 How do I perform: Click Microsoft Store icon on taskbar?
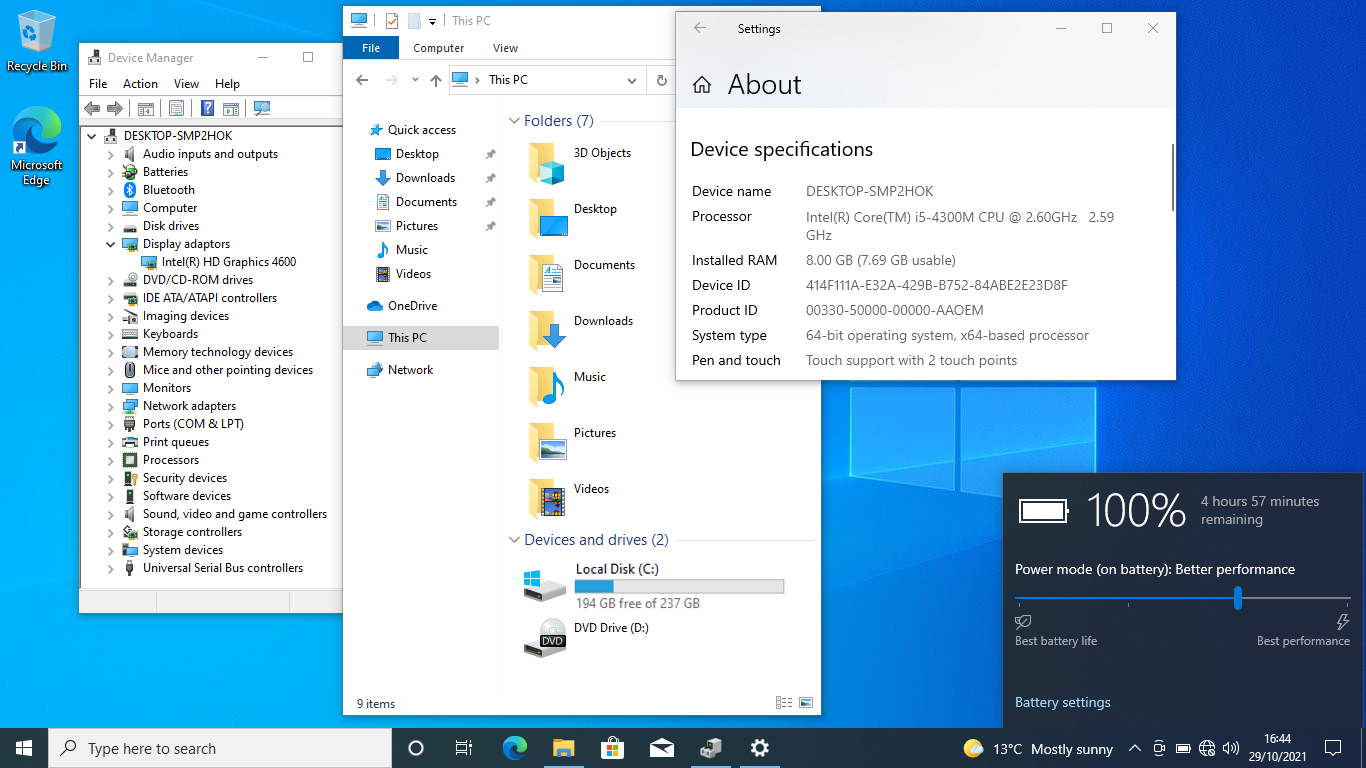[x=612, y=748]
